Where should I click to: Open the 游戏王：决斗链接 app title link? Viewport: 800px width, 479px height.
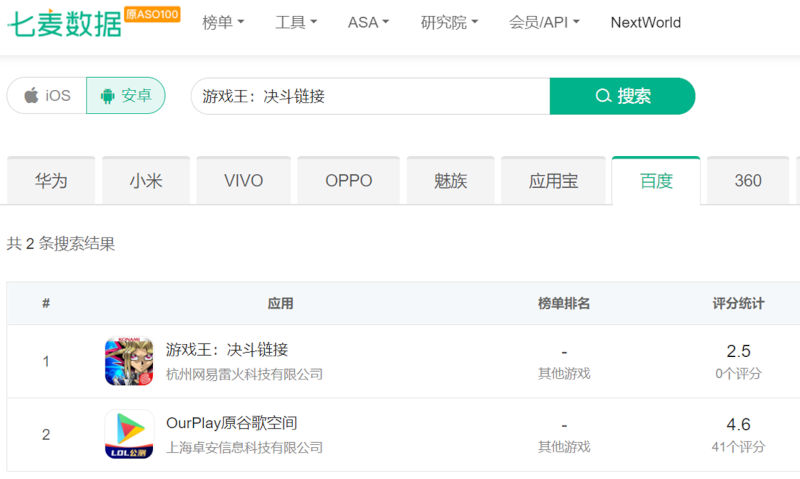227,350
